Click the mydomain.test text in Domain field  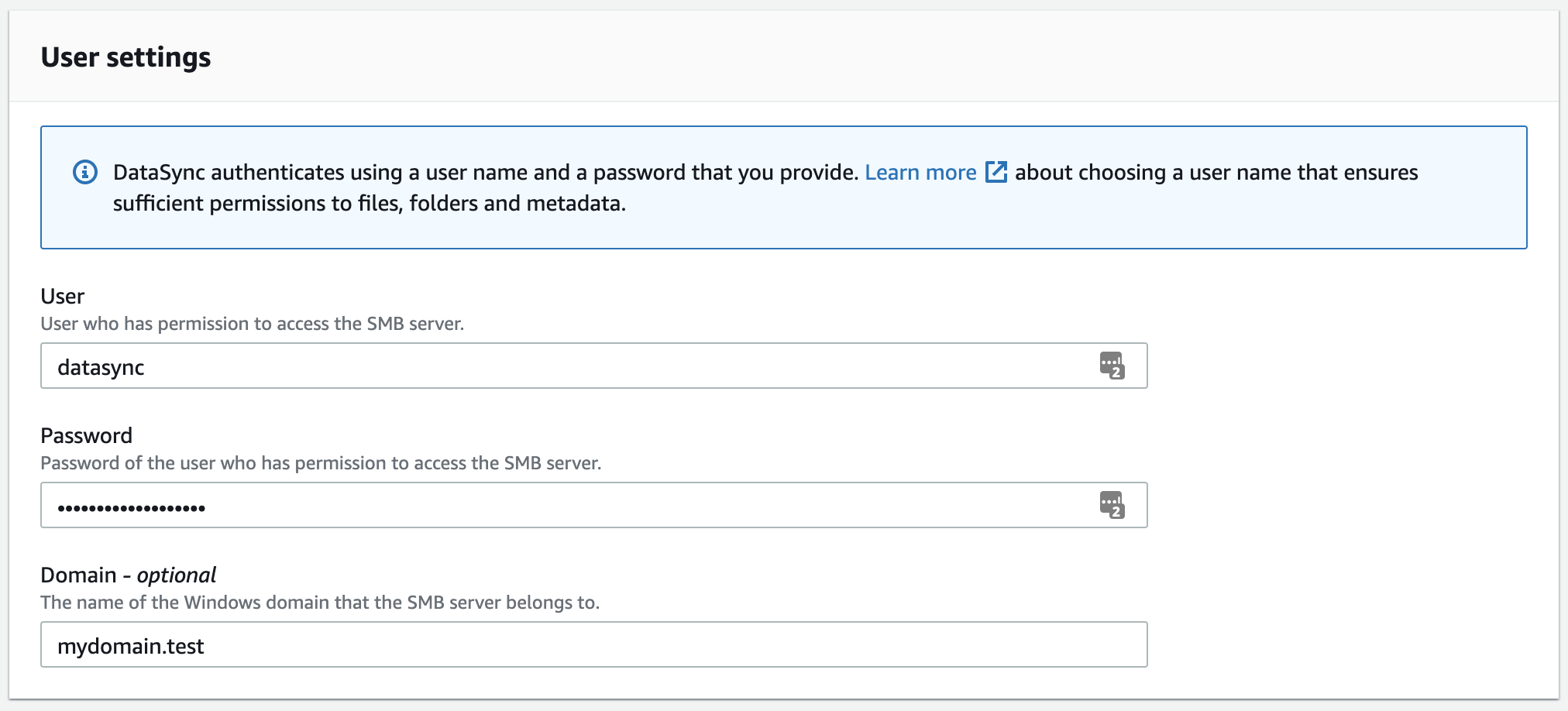point(131,646)
